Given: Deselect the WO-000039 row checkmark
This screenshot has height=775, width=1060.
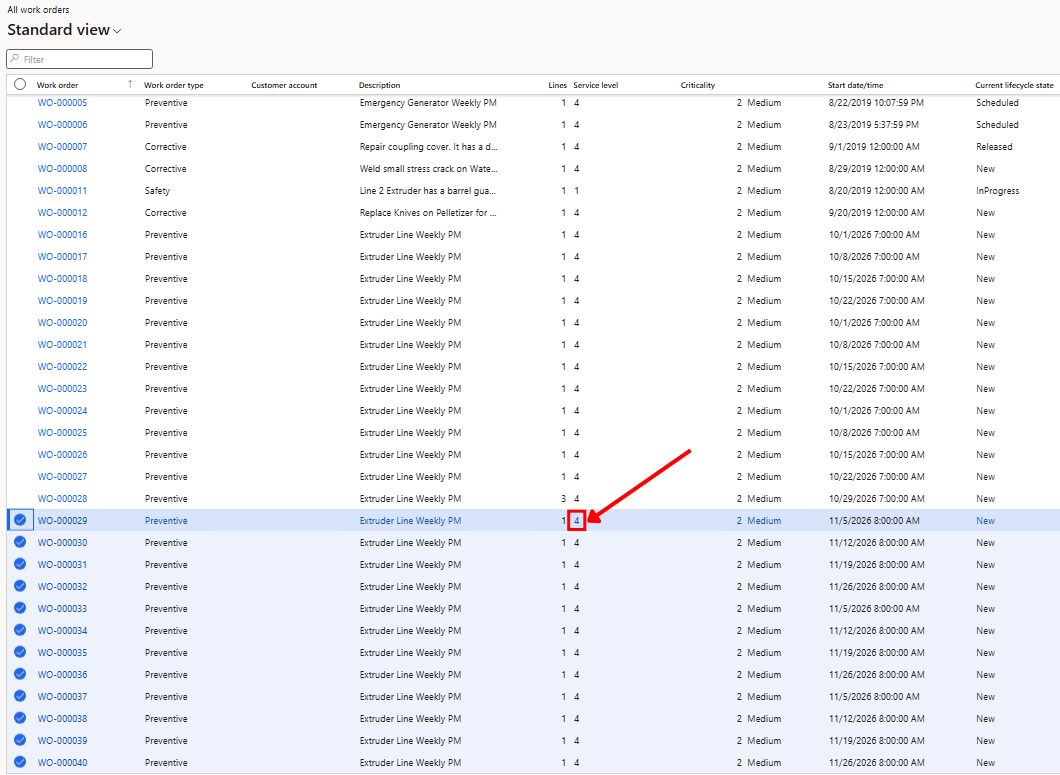Looking at the screenshot, I should tap(20, 740).
